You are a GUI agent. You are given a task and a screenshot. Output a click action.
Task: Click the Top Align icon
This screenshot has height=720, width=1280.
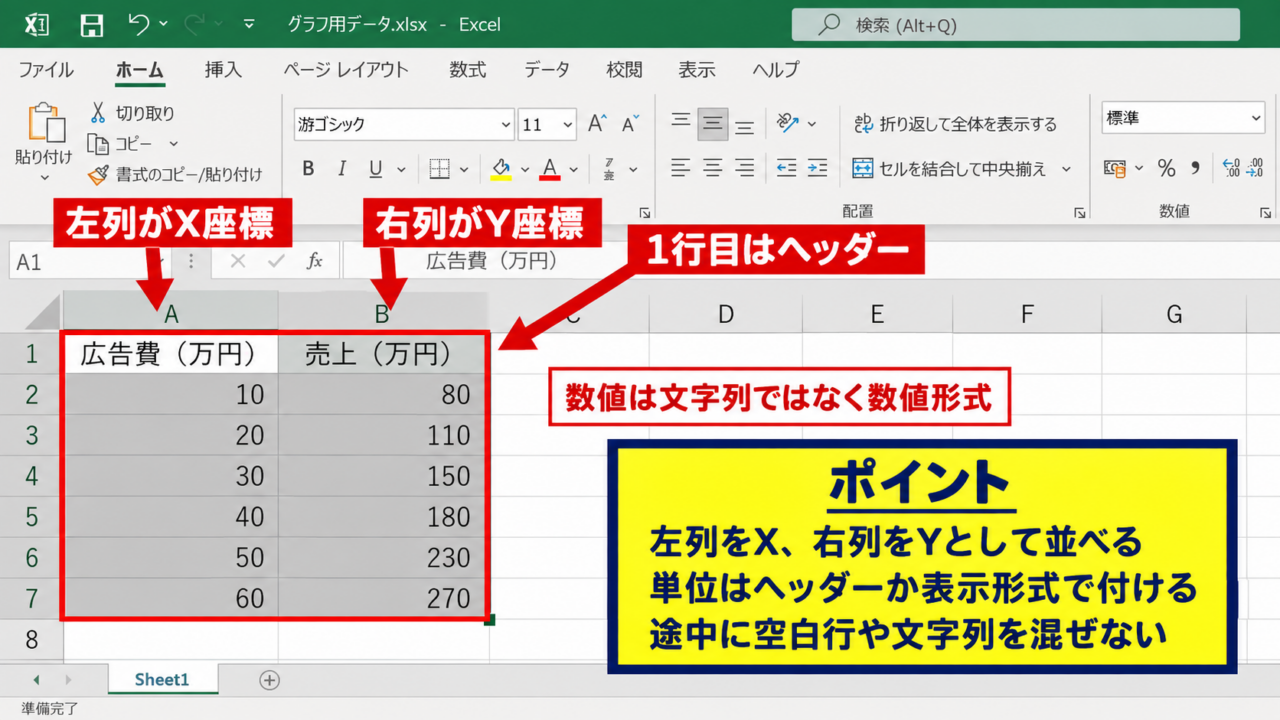coord(681,122)
